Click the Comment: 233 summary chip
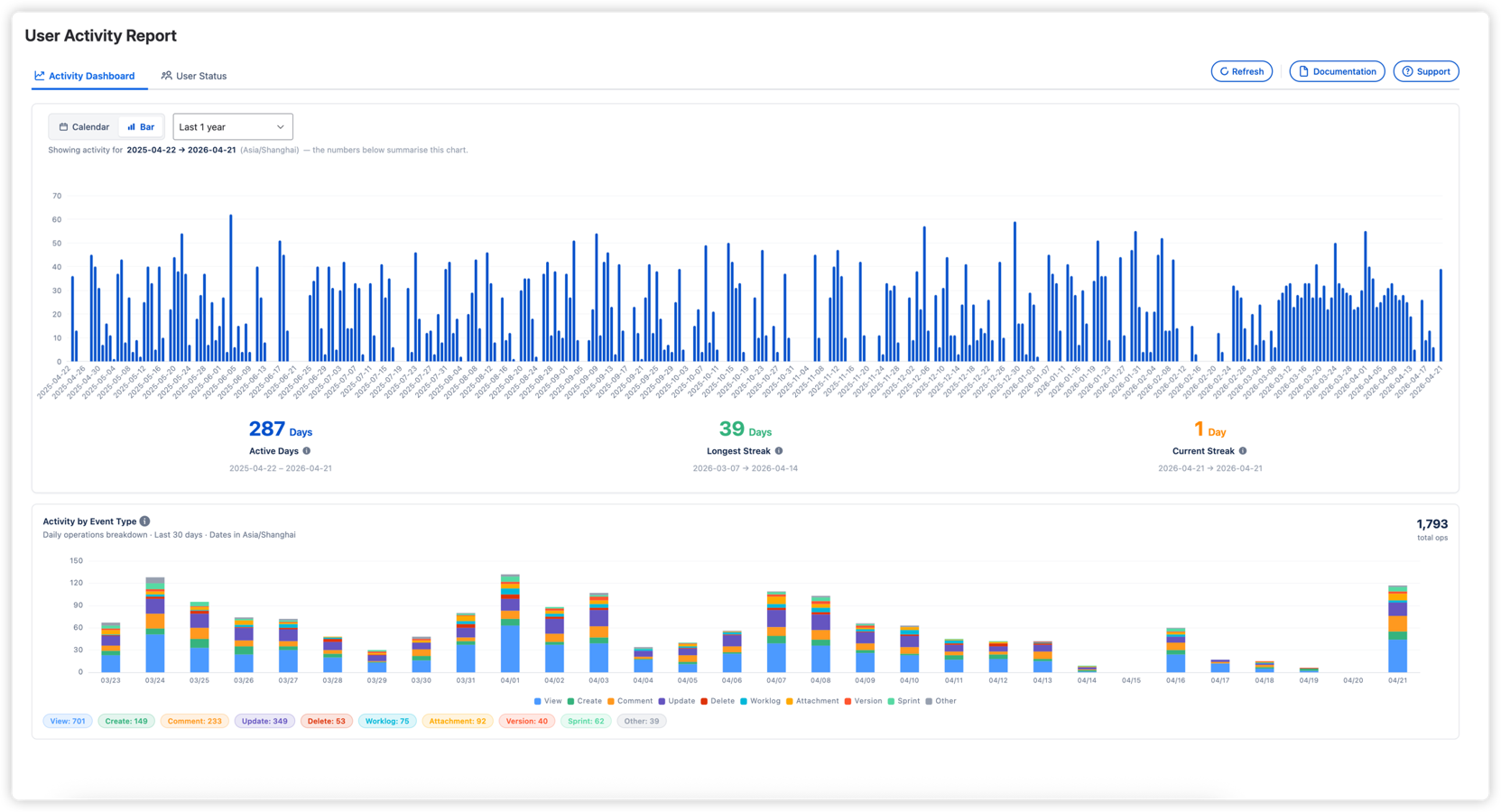The image size is (1501, 812). click(x=194, y=721)
